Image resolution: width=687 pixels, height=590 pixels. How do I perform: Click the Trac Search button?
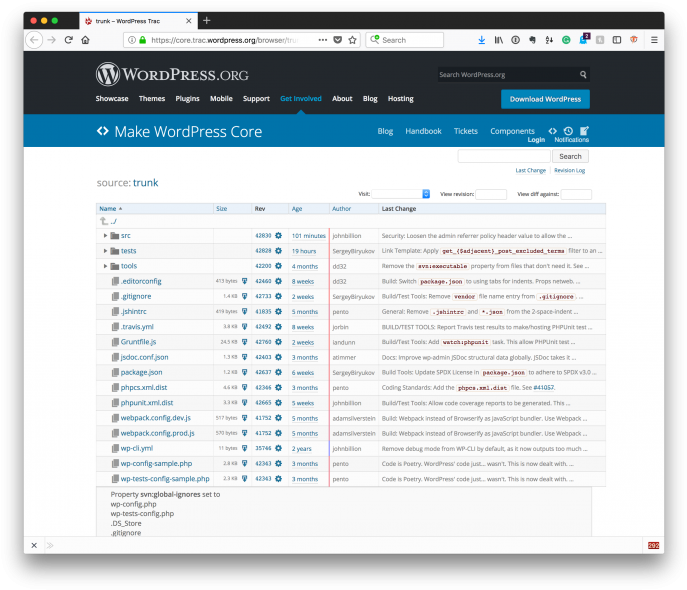point(570,156)
